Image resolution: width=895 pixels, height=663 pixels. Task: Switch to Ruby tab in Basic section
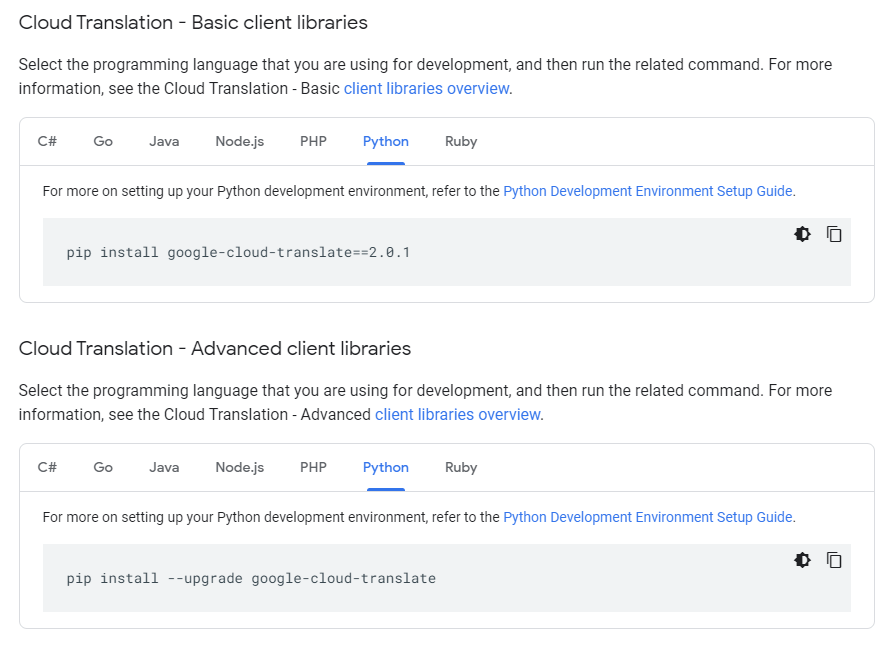[461, 141]
